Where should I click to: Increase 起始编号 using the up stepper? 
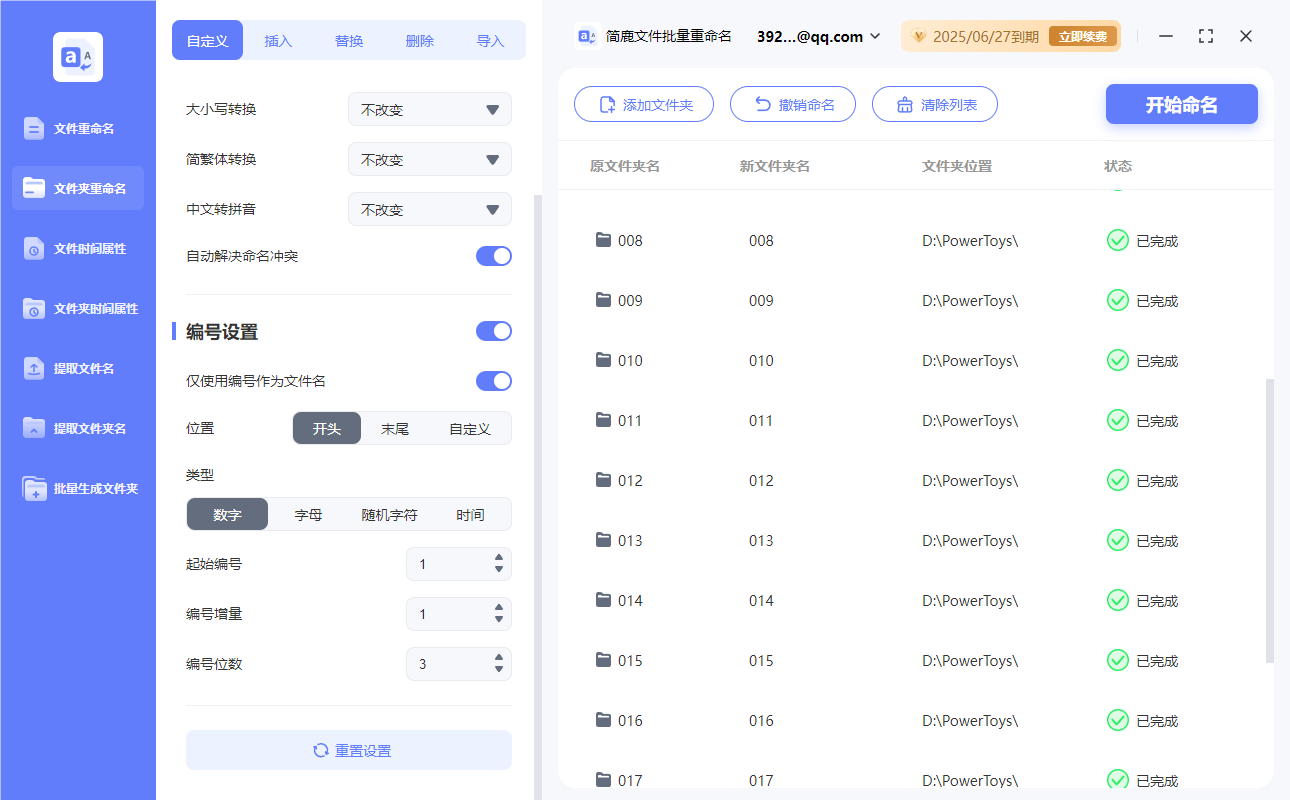[x=497, y=558]
